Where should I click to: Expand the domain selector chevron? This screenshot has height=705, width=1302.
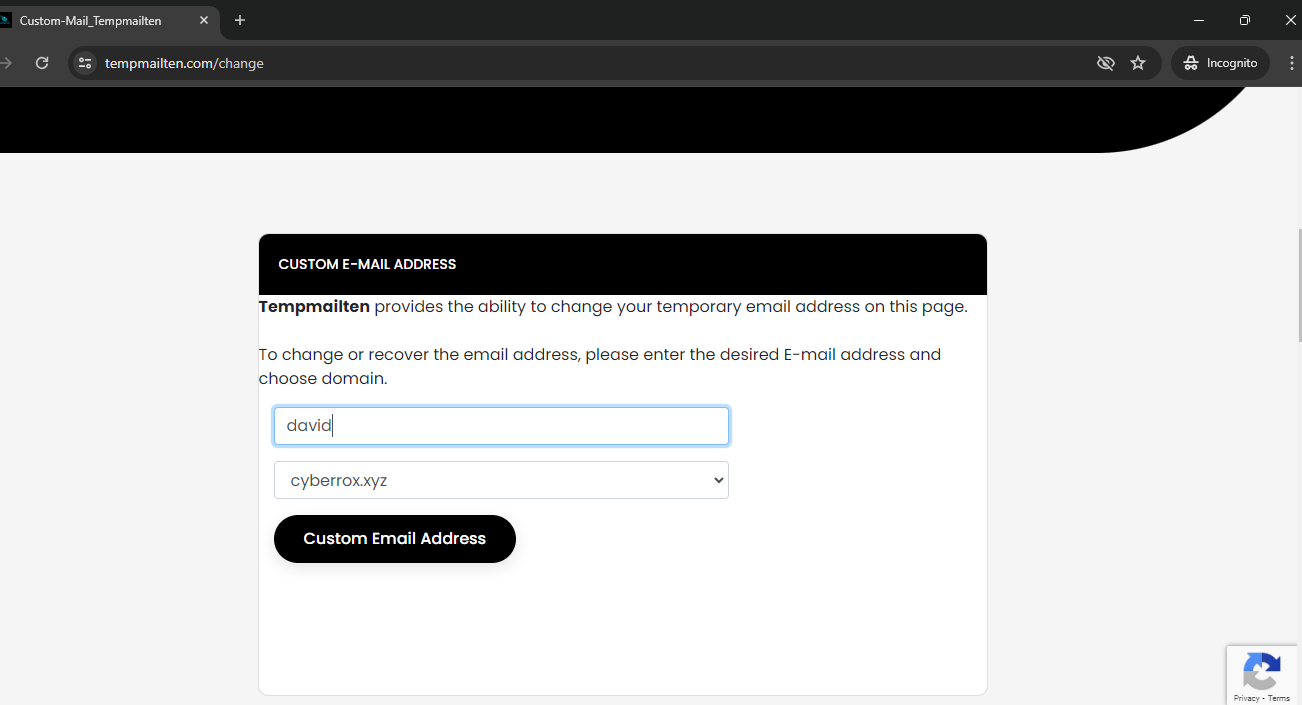pos(718,480)
